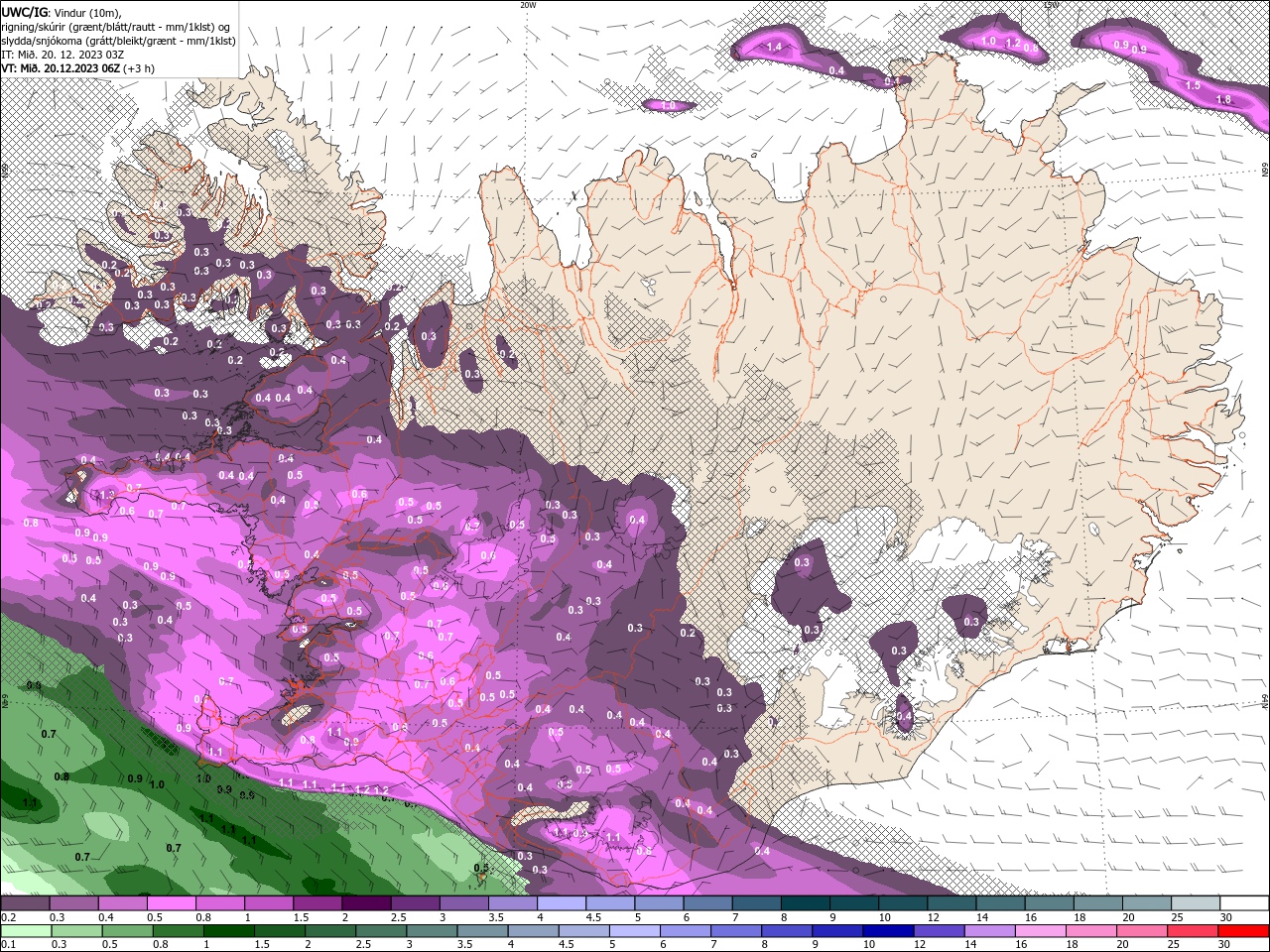
Task: Click the '1.8' snowfall value on the map
Action: [x=1223, y=99]
